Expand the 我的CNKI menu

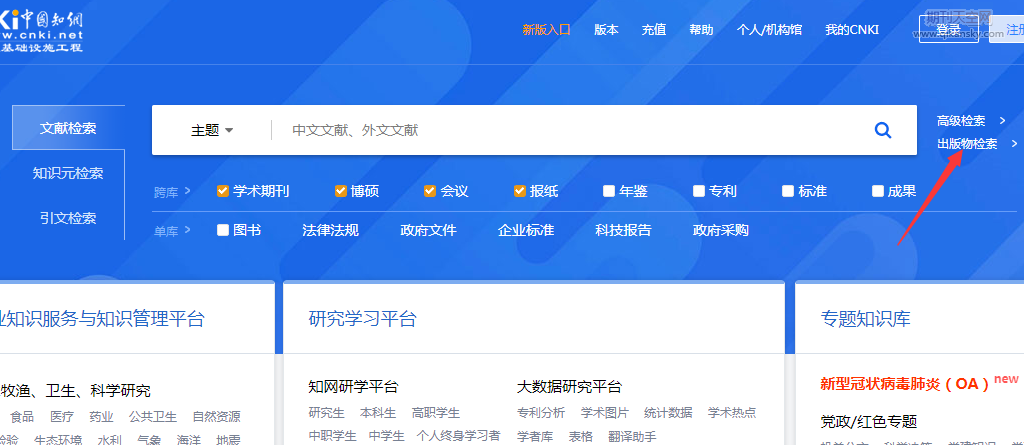click(x=852, y=30)
